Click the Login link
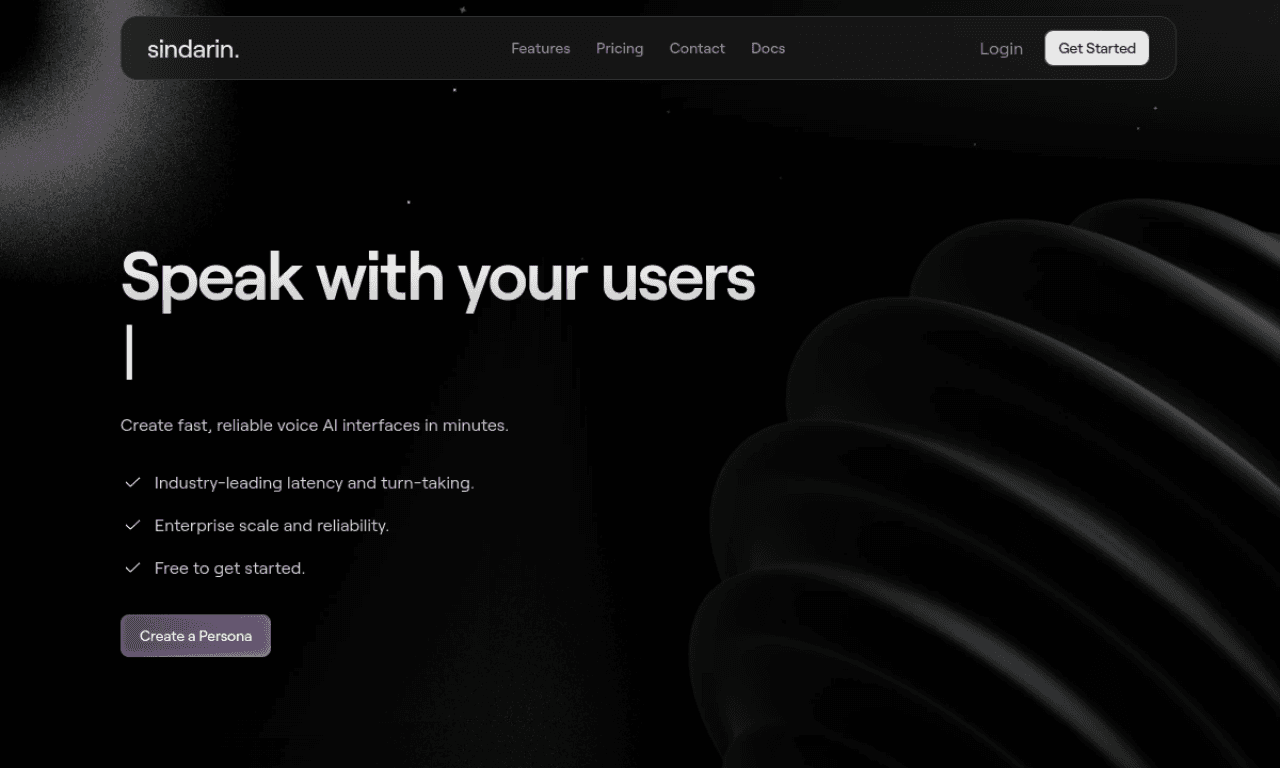Screen dimensions: 1280x768 coord(1001,48)
